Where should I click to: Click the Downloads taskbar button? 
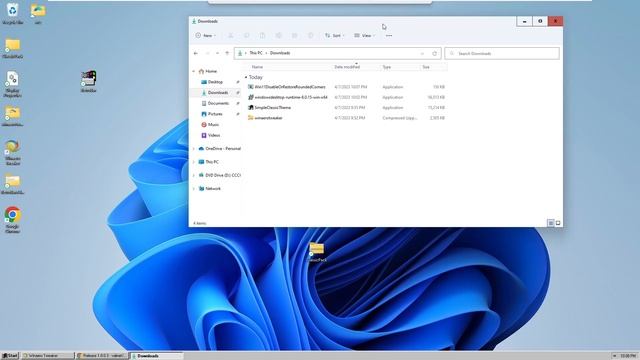tap(156, 356)
